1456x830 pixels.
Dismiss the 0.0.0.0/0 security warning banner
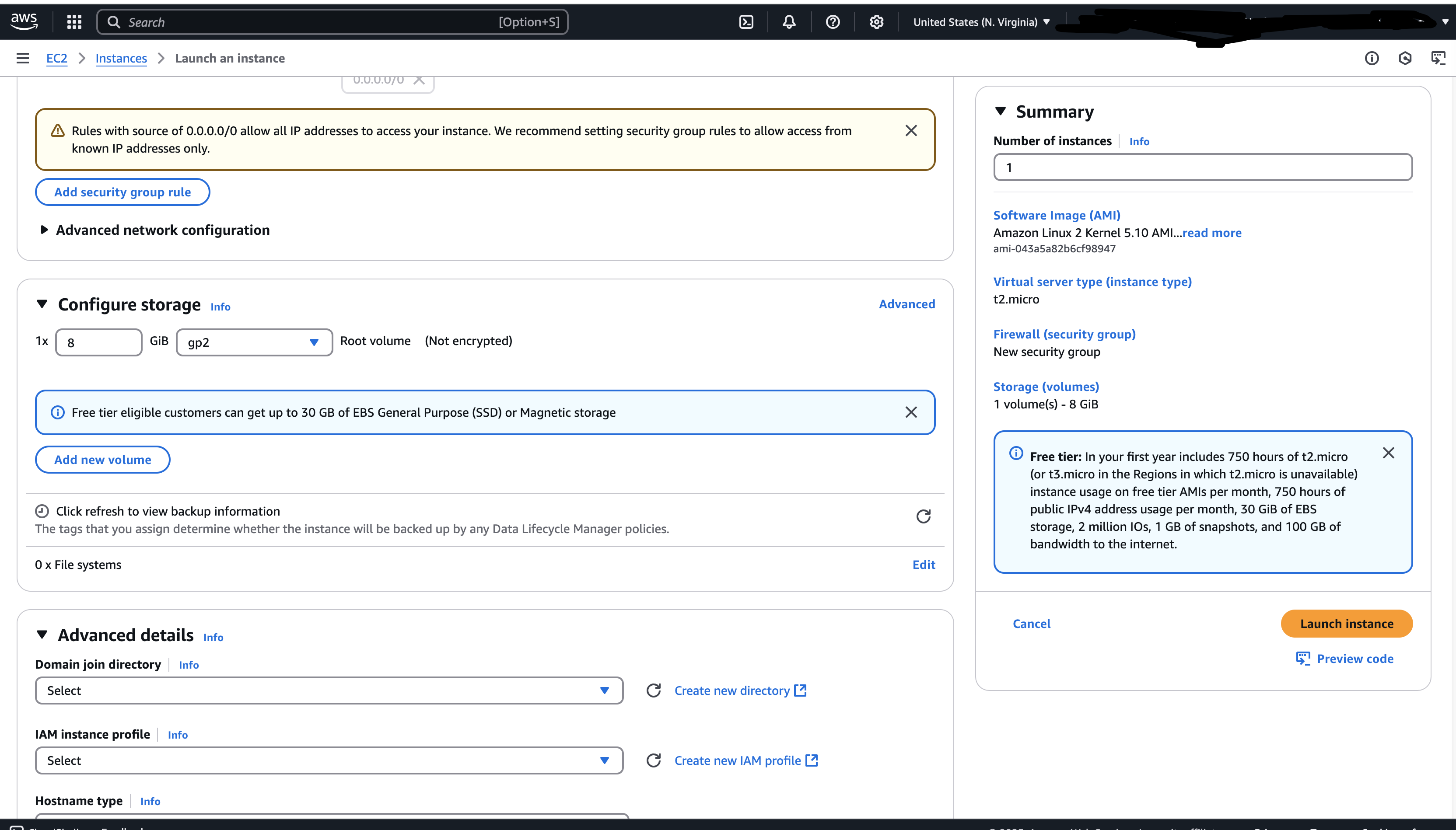(911, 131)
